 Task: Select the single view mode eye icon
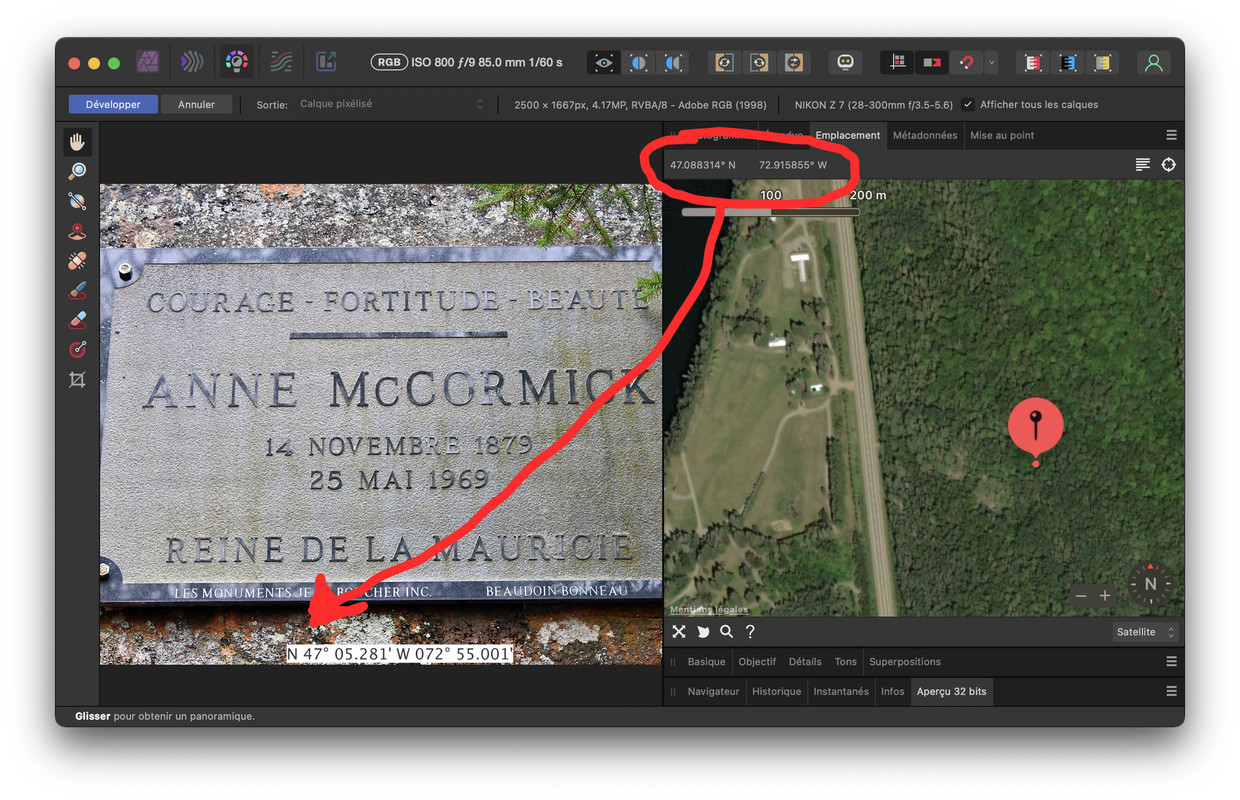pyautogui.click(x=603, y=62)
